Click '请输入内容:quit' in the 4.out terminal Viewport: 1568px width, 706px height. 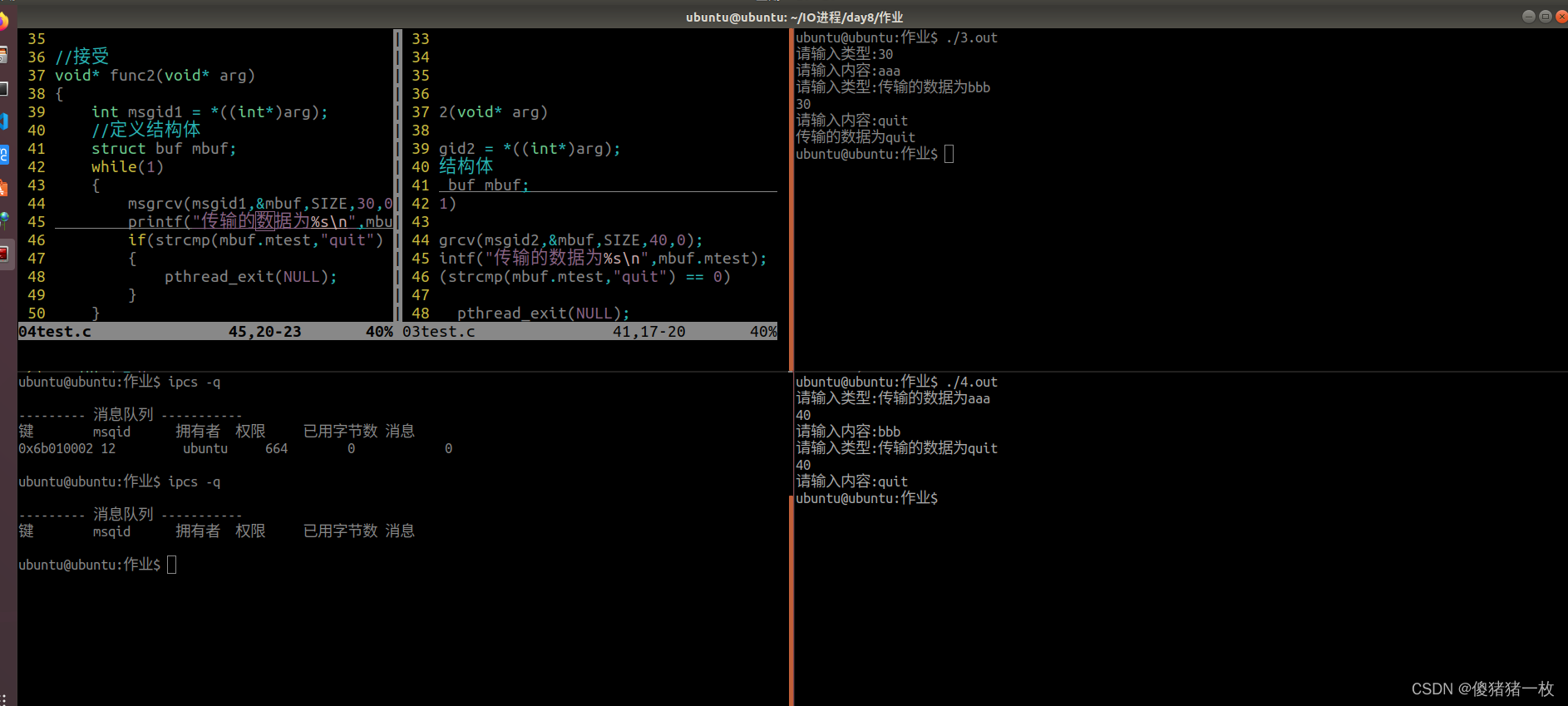click(852, 481)
